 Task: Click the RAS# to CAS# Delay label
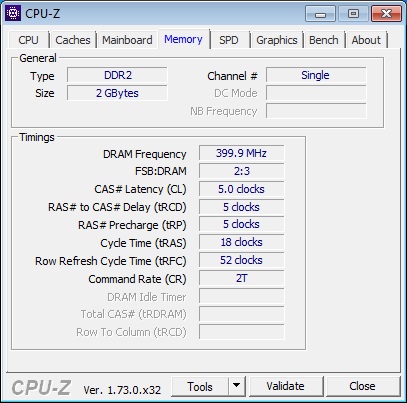pyautogui.click(x=117, y=207)
